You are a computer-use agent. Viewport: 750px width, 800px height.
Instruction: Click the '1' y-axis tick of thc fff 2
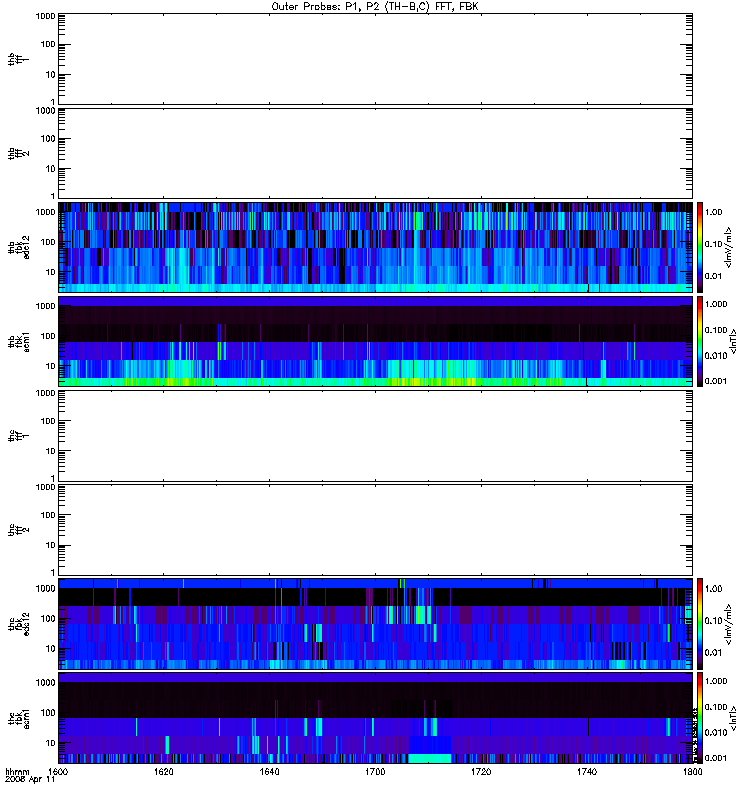pyautogui.click(x=53, y=572)
